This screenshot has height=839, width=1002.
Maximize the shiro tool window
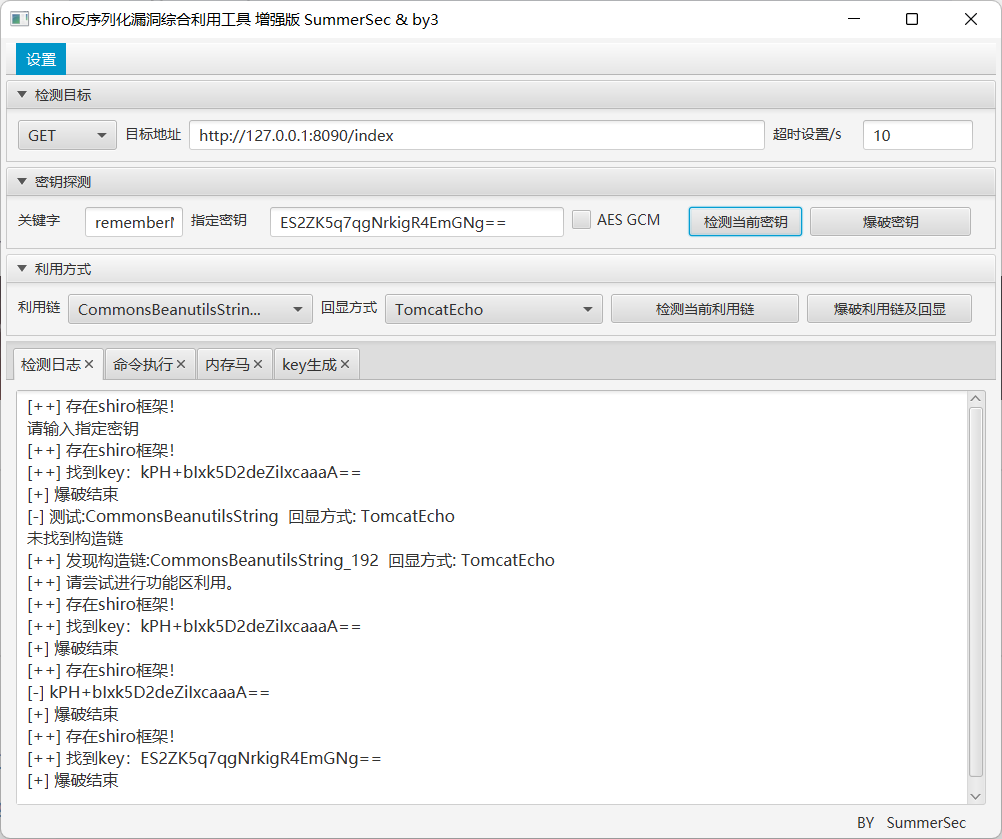point(912,19)
